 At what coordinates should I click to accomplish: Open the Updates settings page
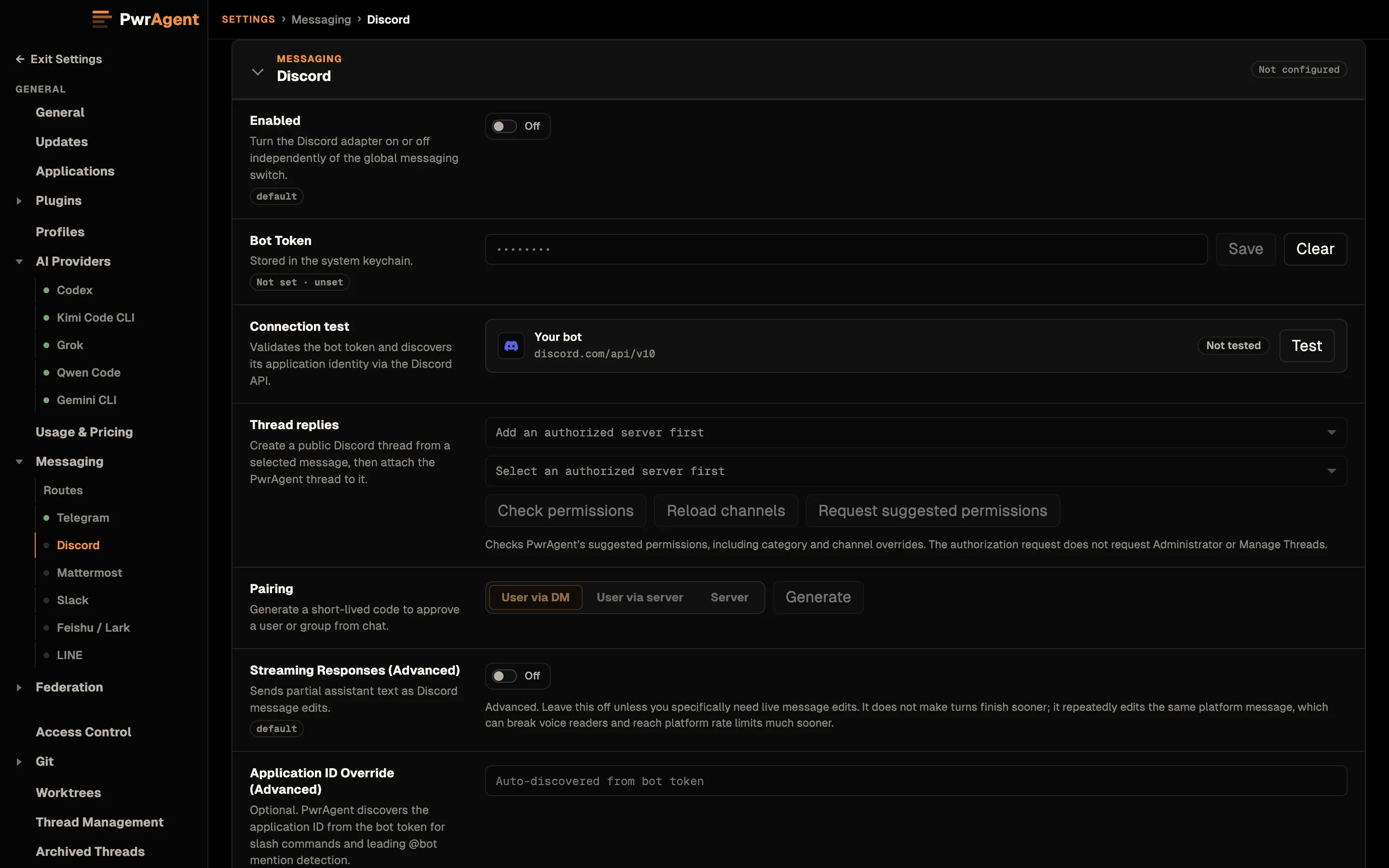[61, 142]
